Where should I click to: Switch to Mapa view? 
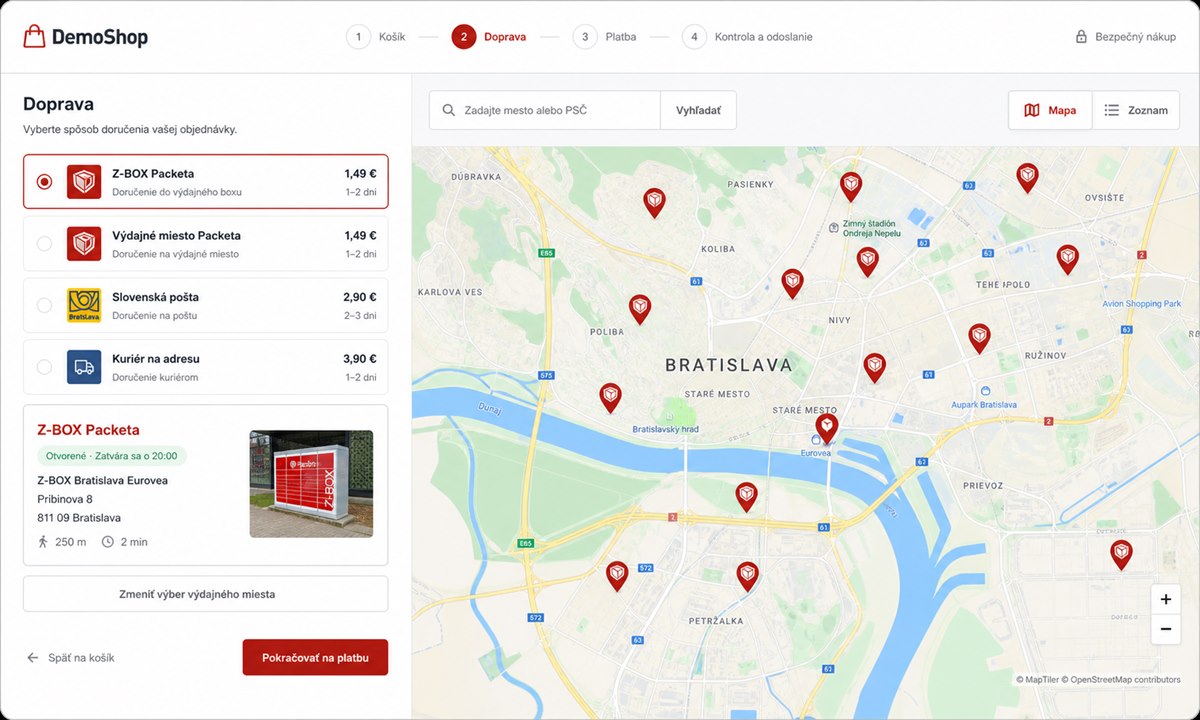point(1050,110)
